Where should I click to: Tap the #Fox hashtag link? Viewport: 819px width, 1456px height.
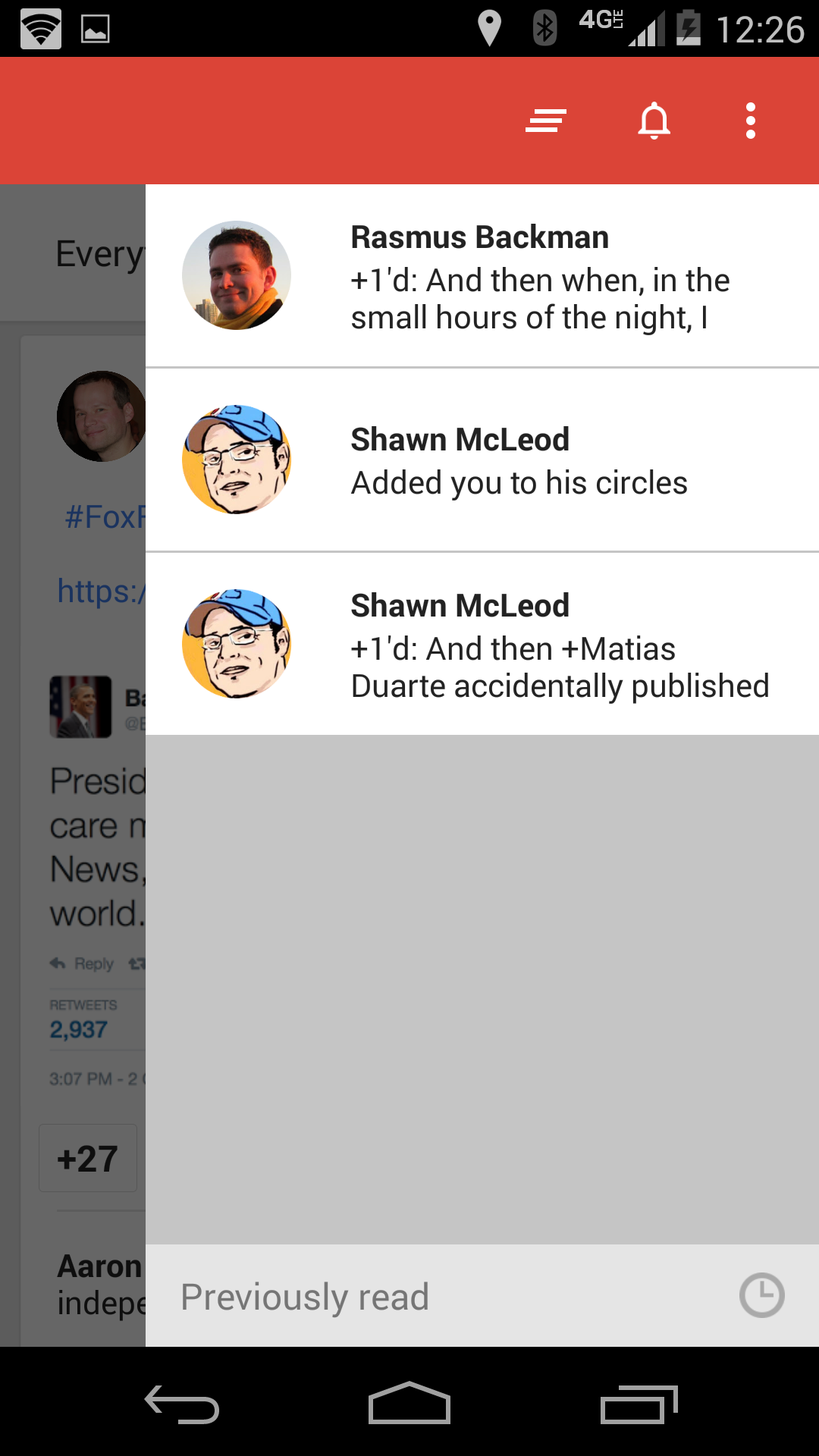[105, 517]
